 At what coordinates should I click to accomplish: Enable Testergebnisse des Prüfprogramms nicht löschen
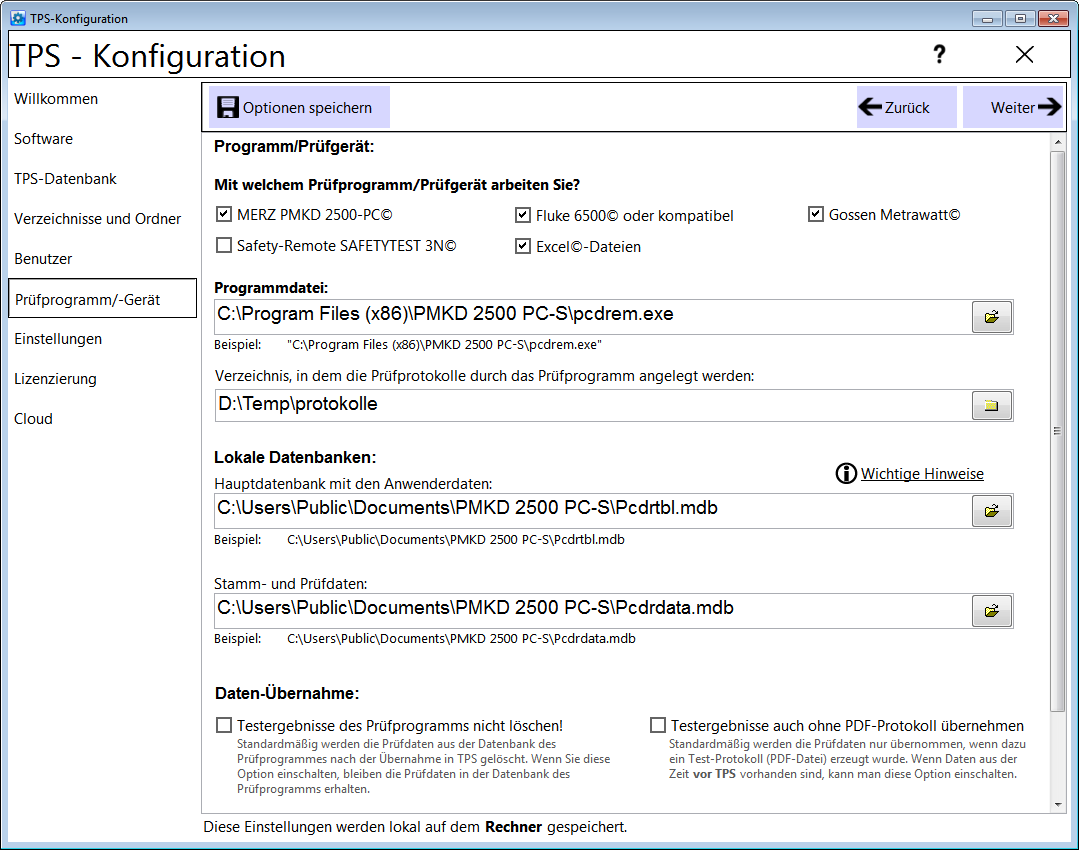click(x=224, y=725)
